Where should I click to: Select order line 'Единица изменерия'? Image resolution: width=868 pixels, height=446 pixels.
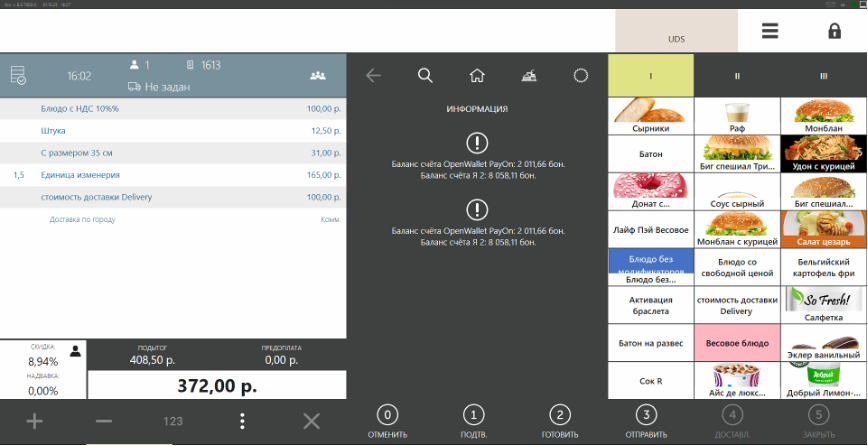[x=173, y=175]
